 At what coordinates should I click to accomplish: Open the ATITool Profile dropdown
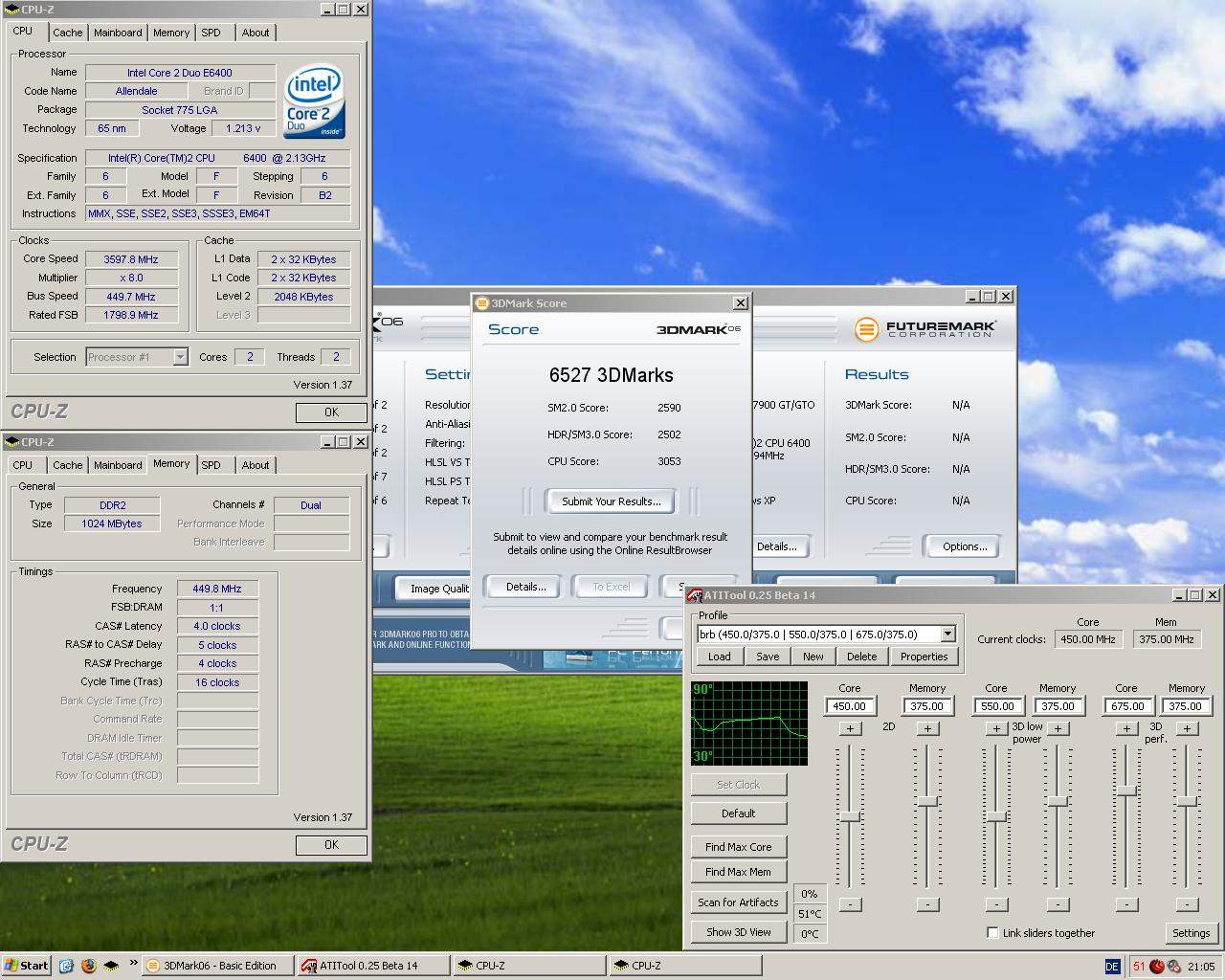tap(947, 634)
